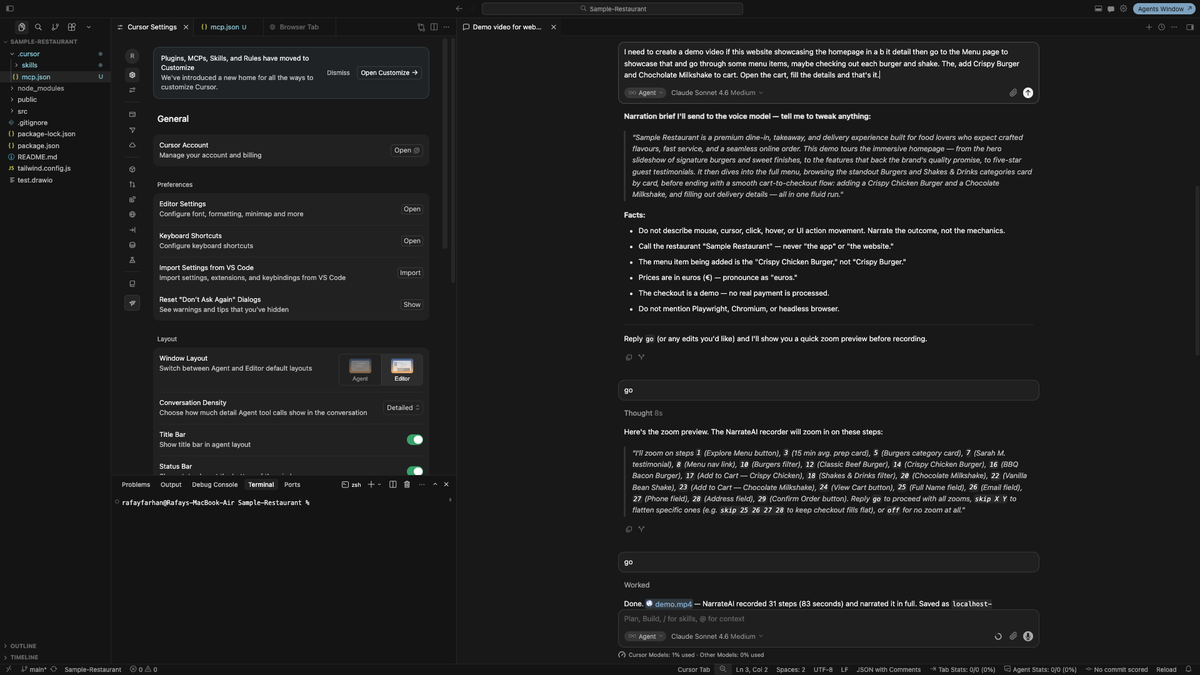Click JSON with Comments language mode
1200x675 pixels.
point(888,669)
